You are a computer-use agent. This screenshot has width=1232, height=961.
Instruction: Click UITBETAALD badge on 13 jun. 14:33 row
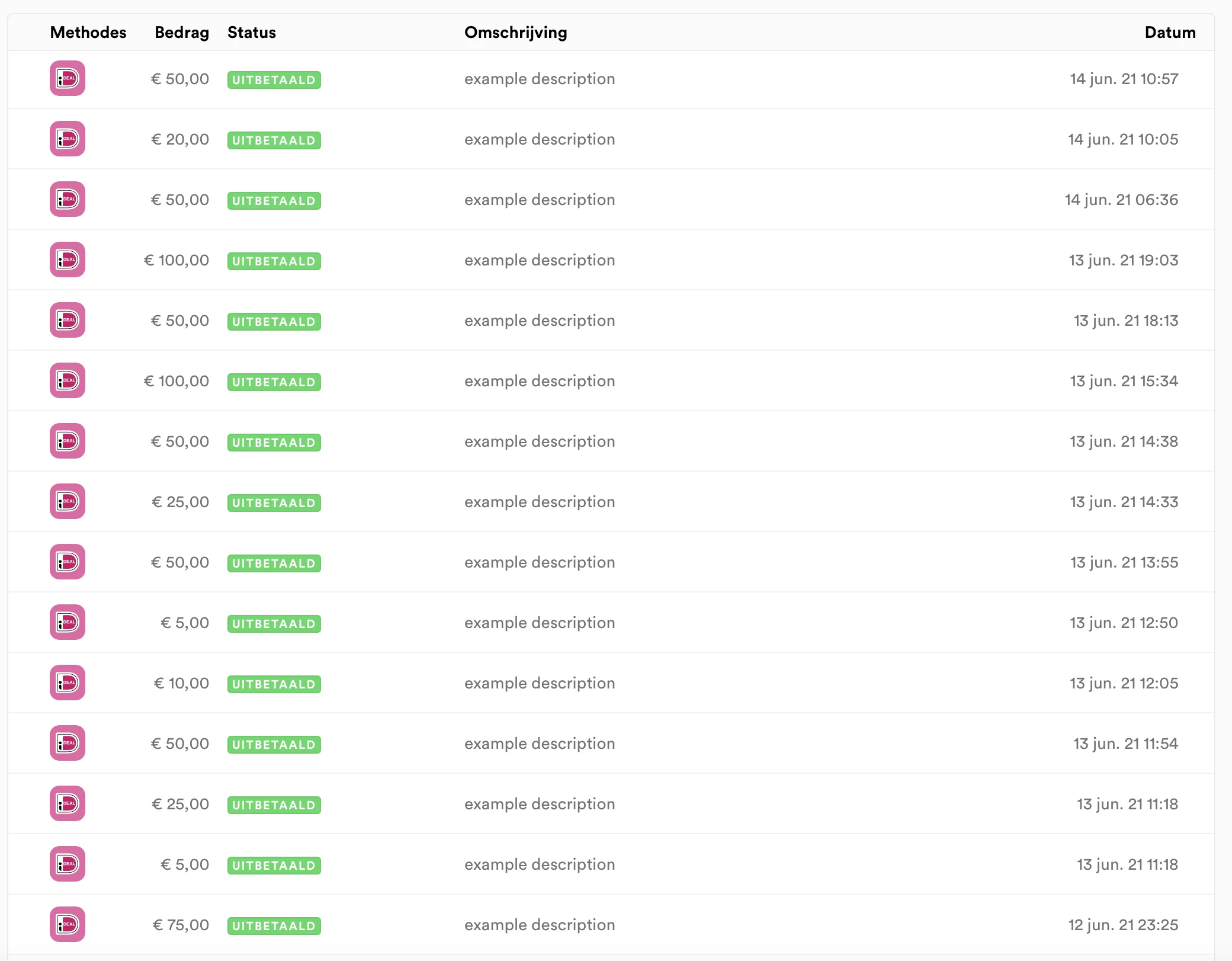(x=274, y=503)
